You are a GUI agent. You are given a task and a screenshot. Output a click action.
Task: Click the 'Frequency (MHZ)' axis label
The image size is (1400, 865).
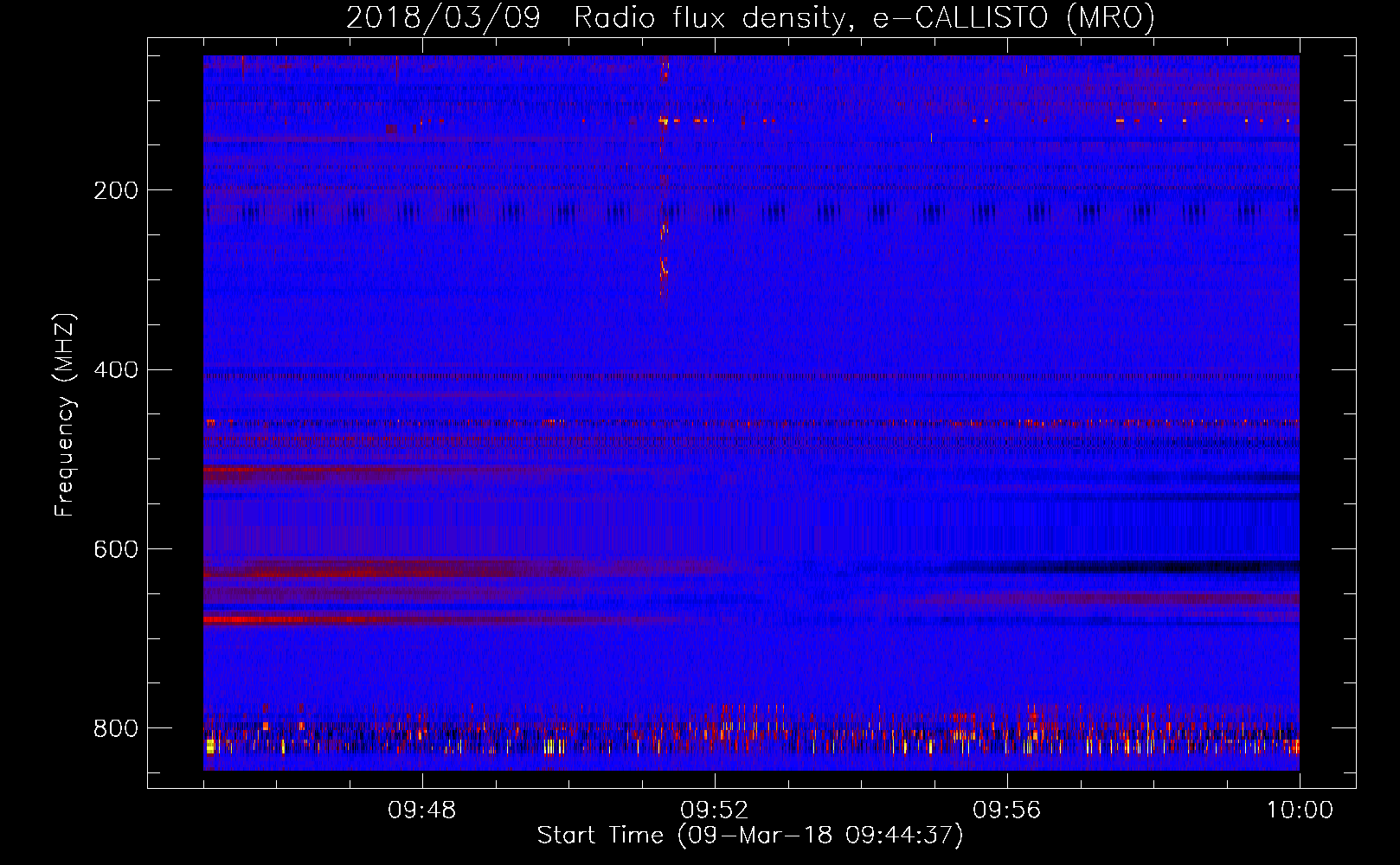point(65,415)
